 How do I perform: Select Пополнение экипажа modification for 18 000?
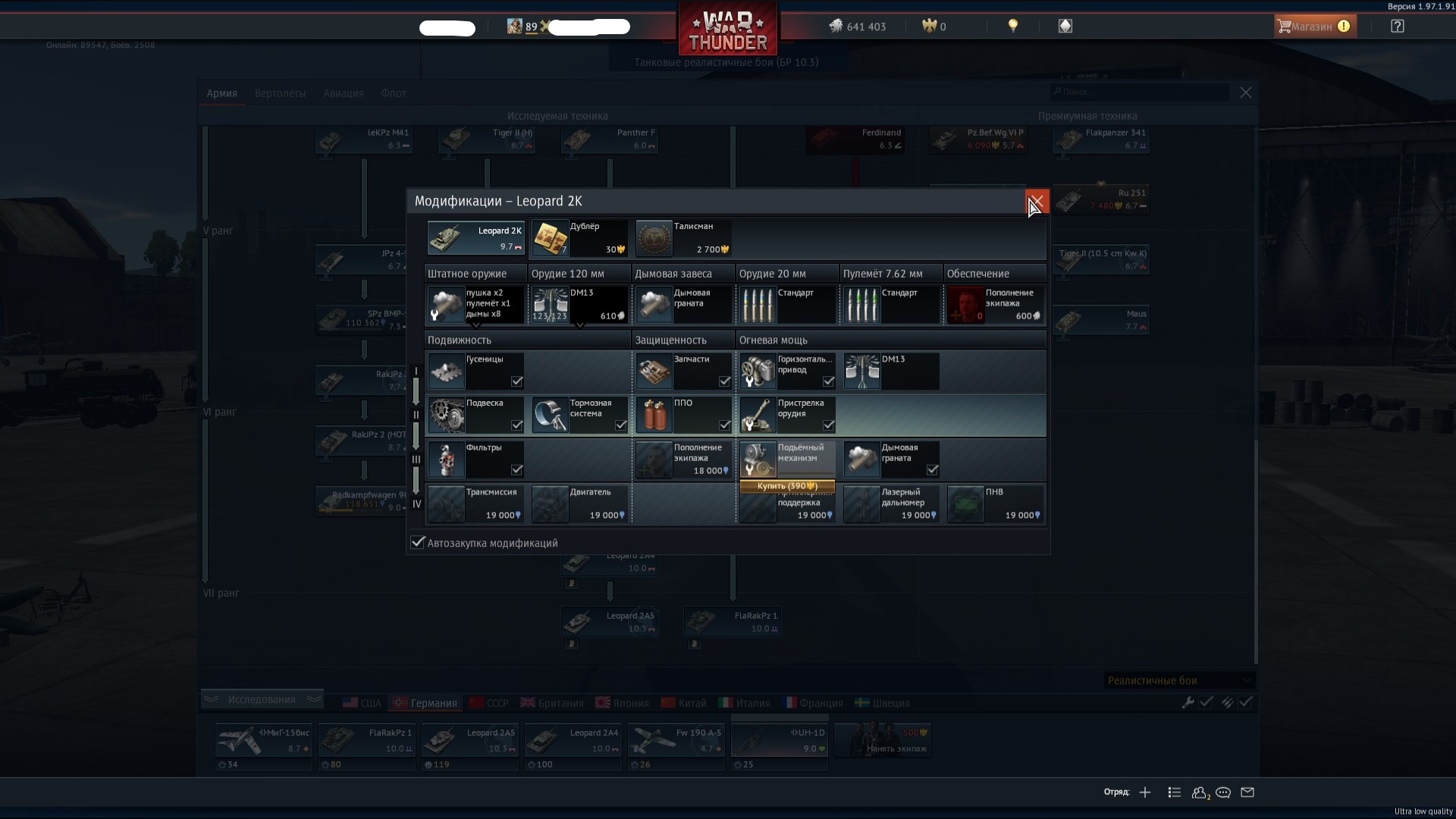click(x=683, y=460)
